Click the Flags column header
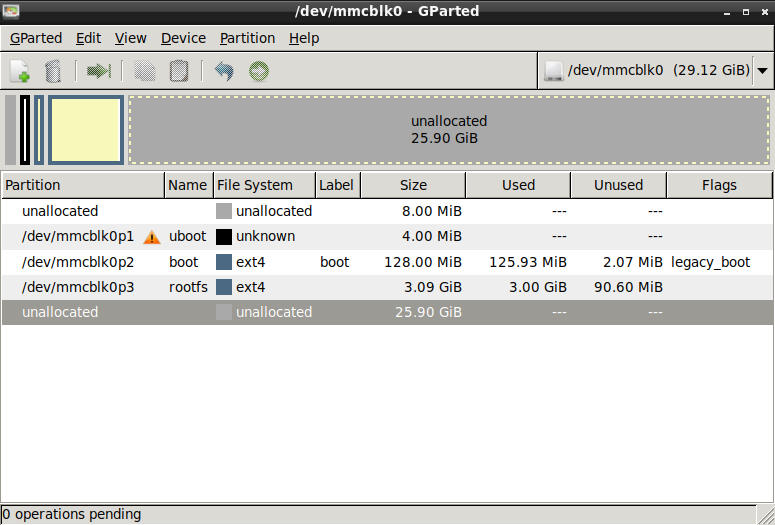Screen dimensions: 775x525 (719, 185)
